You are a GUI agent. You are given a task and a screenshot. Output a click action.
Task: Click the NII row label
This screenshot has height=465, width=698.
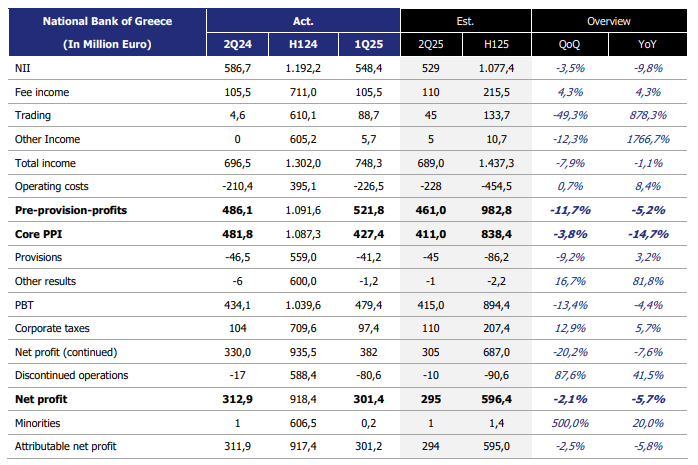point(23,68)
